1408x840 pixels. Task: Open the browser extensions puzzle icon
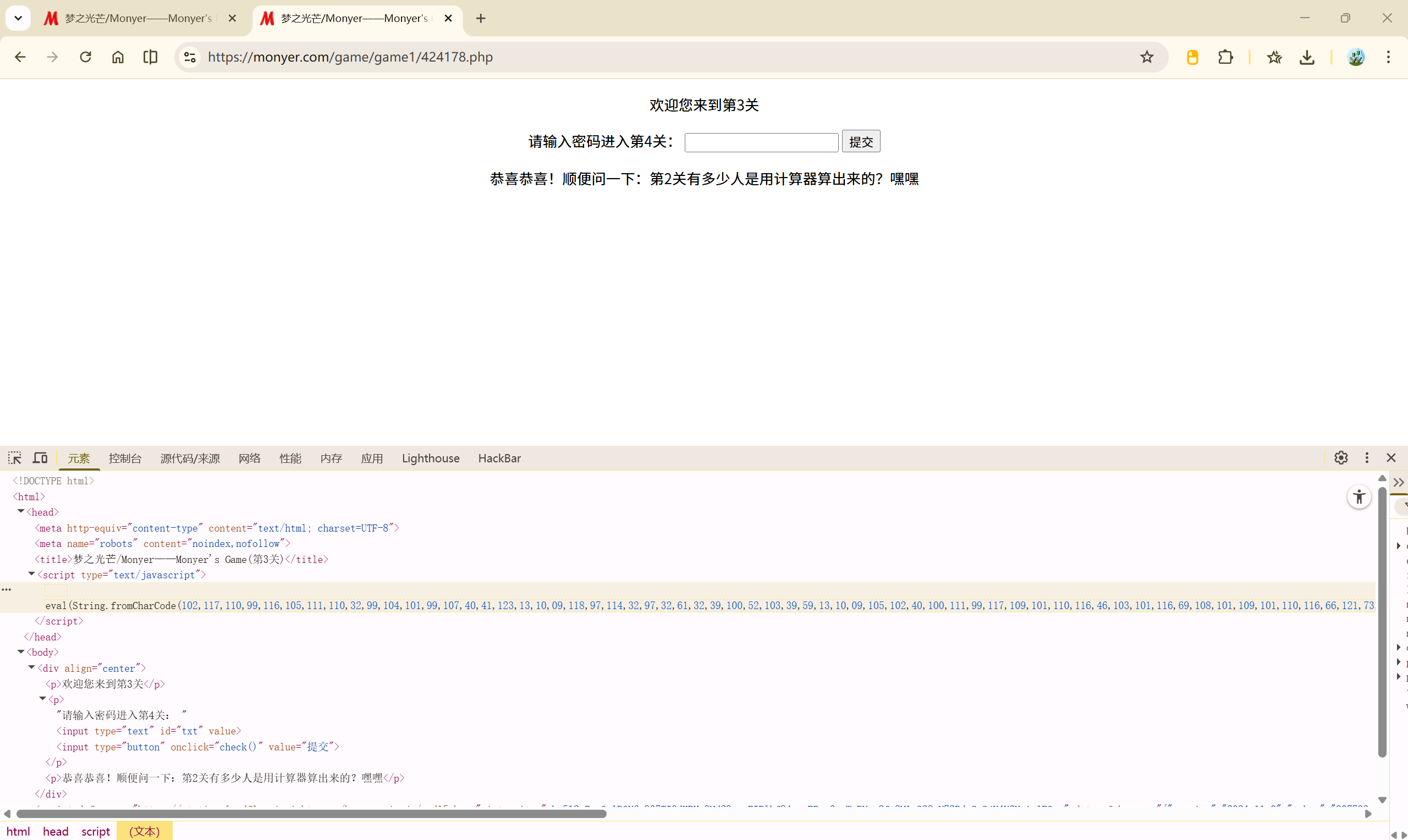click(x=1225, y=57)
